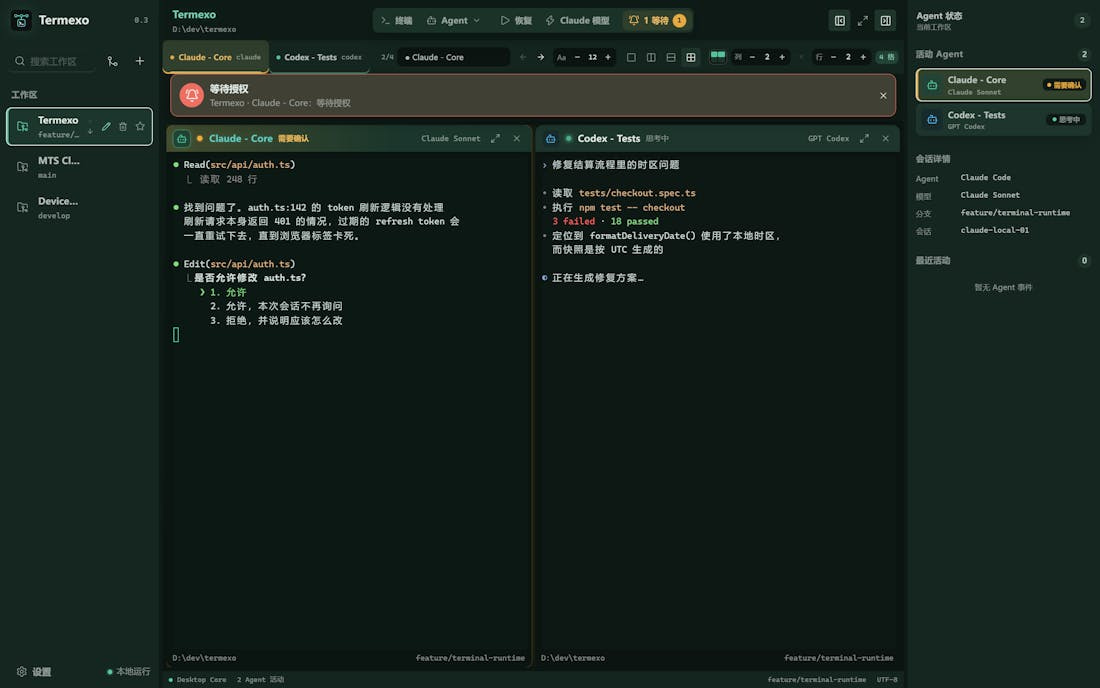Screen dimensions: 1100x688
Task: Add a new workspace with the plus icon
Action: [140, 61]
